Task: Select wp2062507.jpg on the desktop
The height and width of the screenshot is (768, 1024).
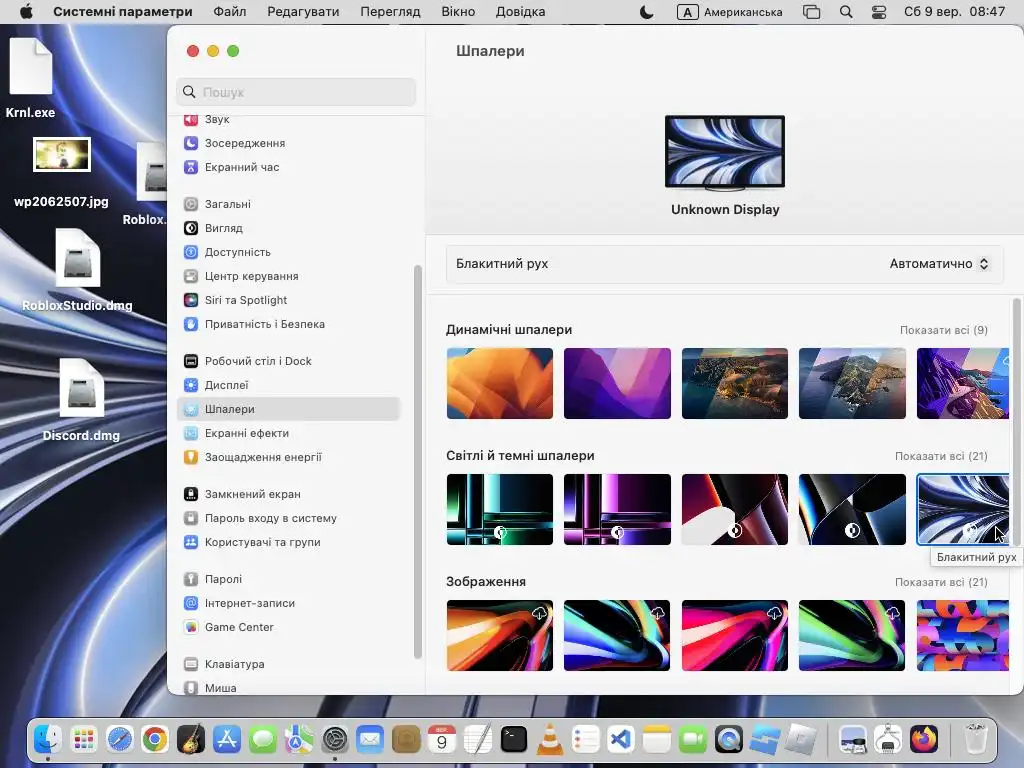Action: pos(61,172)
